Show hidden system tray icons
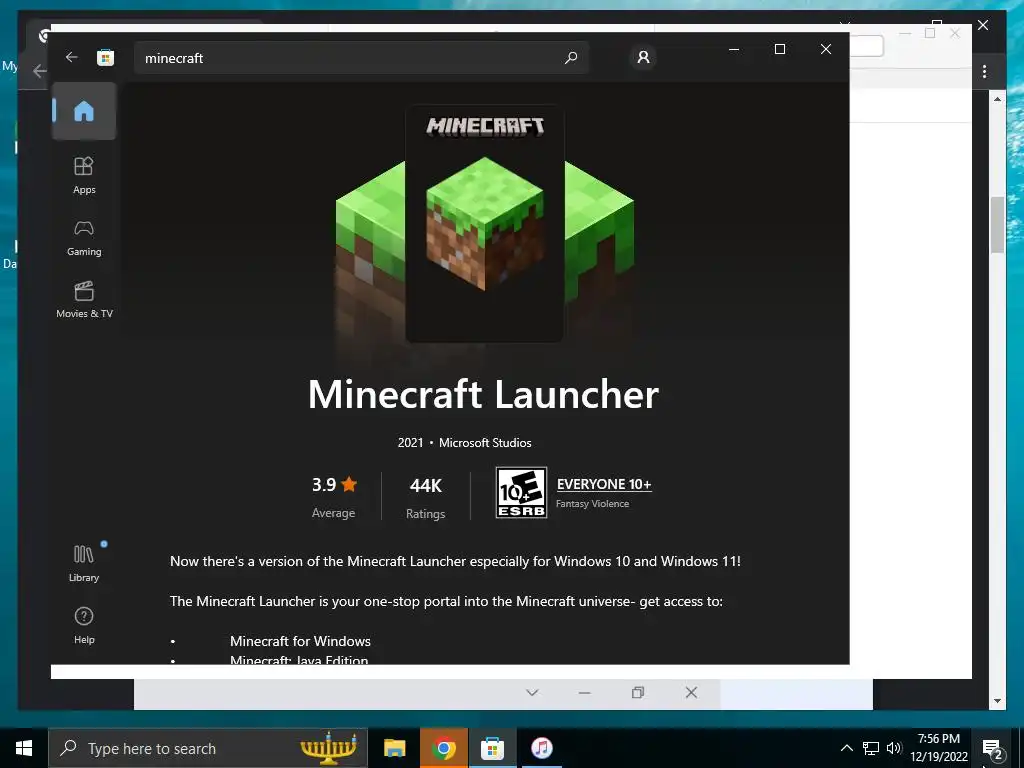 [846, 748]
